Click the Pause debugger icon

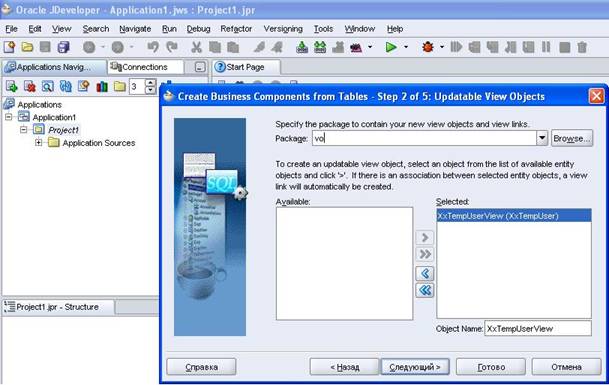[x=546, y=47]
